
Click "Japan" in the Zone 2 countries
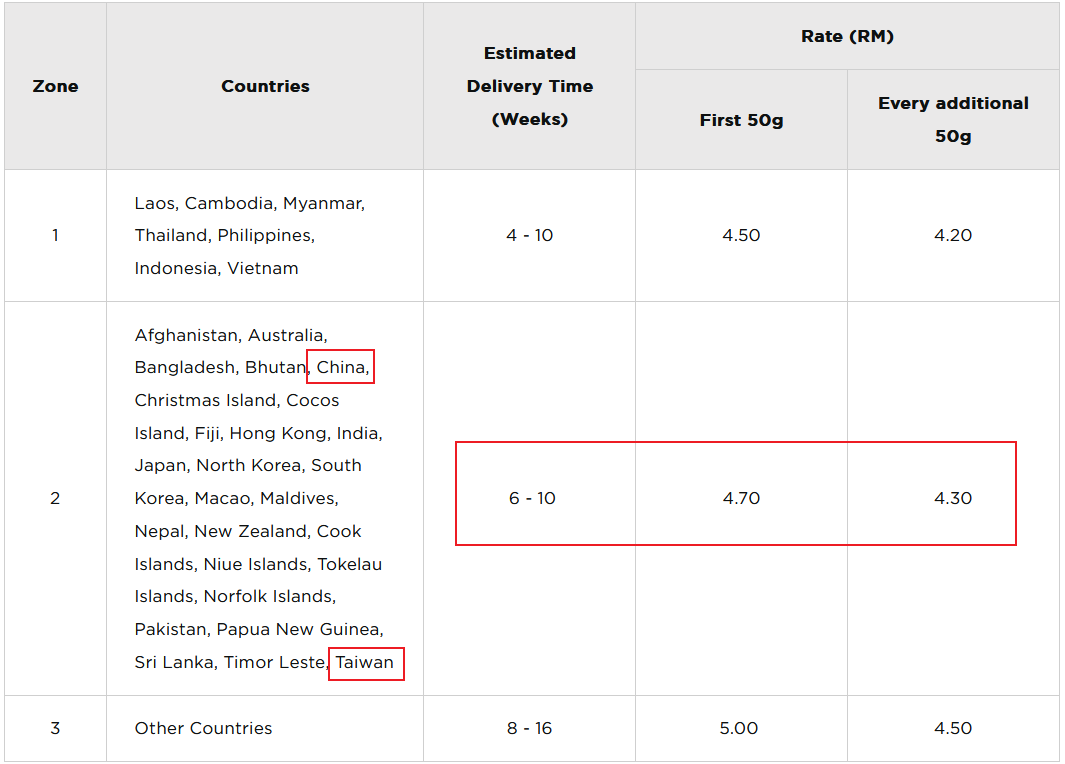click(x=160, y=466)
